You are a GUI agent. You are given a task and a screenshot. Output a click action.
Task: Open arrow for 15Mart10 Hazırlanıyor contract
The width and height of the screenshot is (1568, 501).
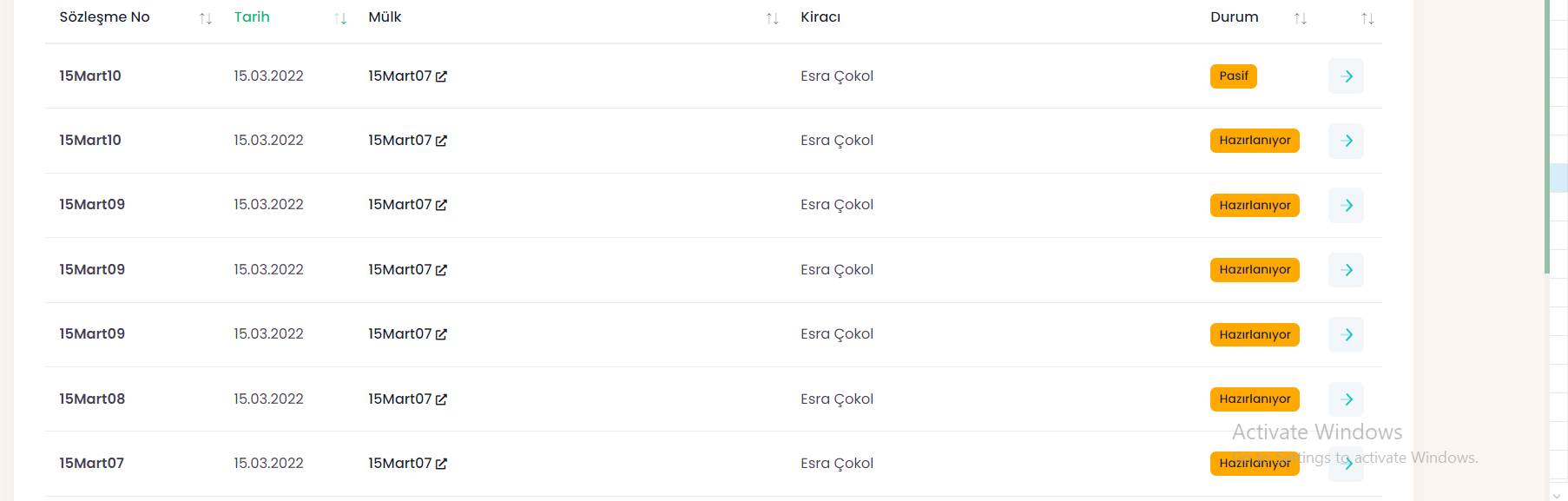tap(1346, 141)
